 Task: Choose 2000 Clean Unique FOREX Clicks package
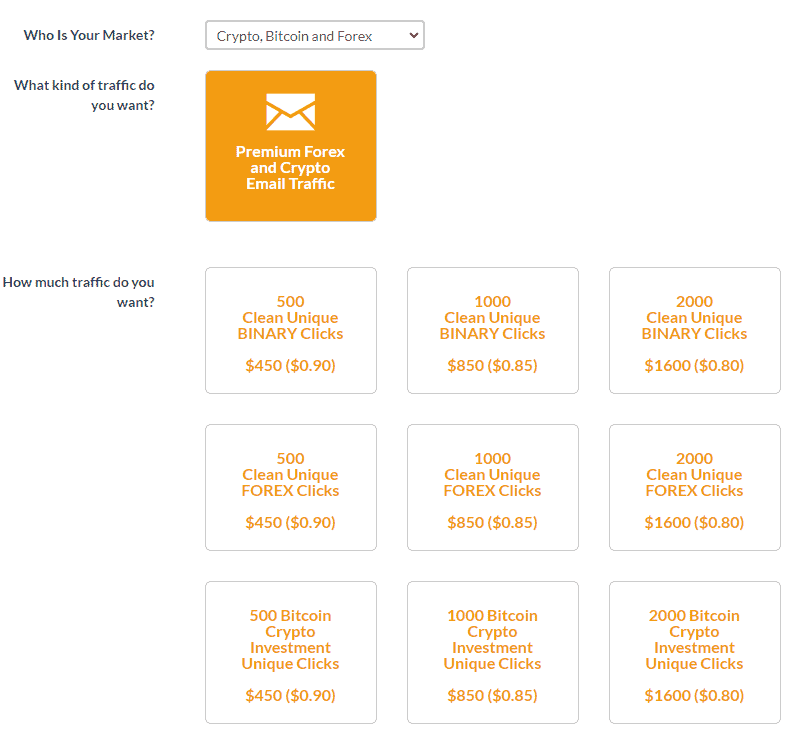click(695, 487)
